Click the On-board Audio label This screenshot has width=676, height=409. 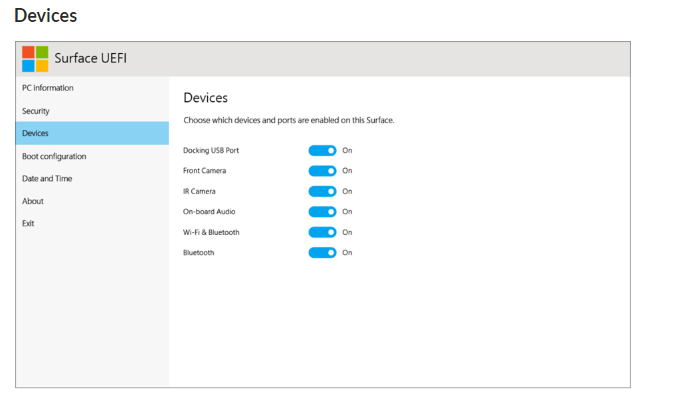tap(209, 212)
